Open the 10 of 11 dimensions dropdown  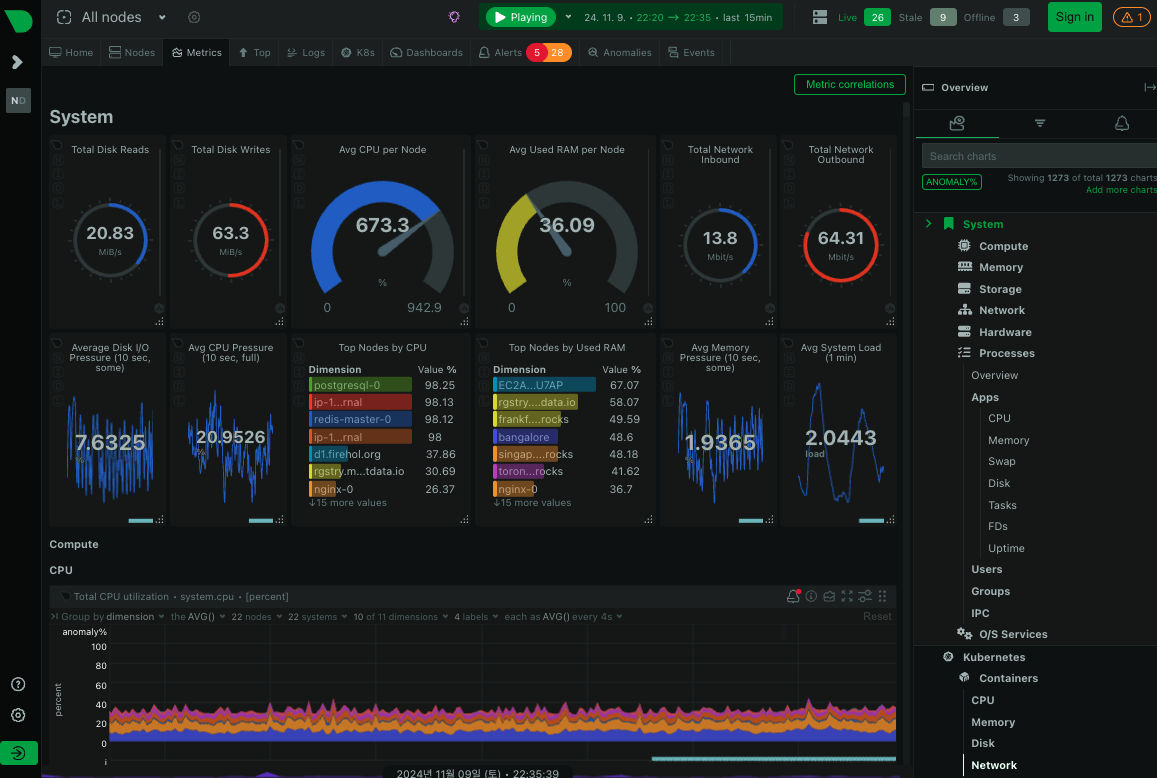tap(401, 616)
